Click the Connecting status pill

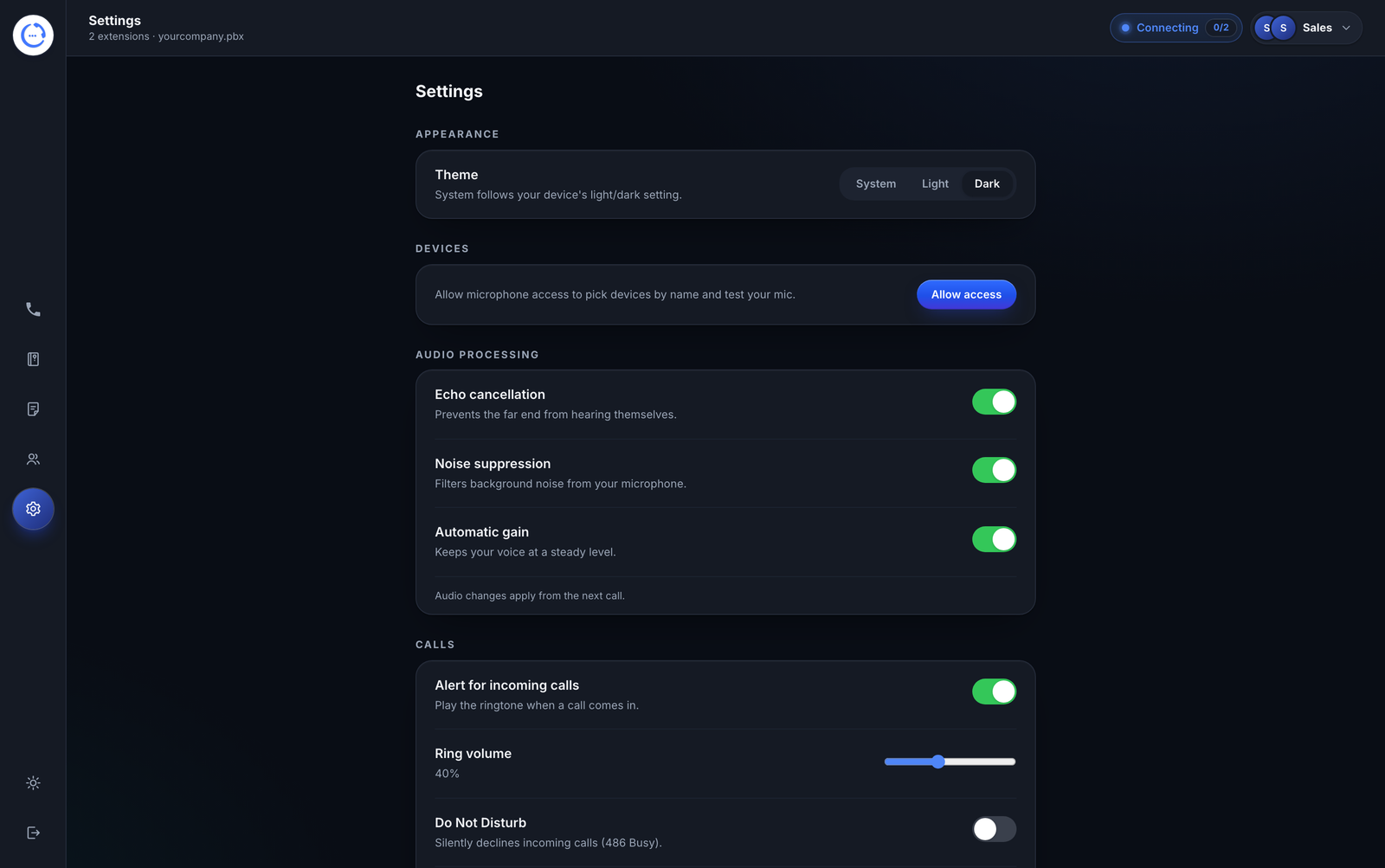click(x=1176, y=28)
